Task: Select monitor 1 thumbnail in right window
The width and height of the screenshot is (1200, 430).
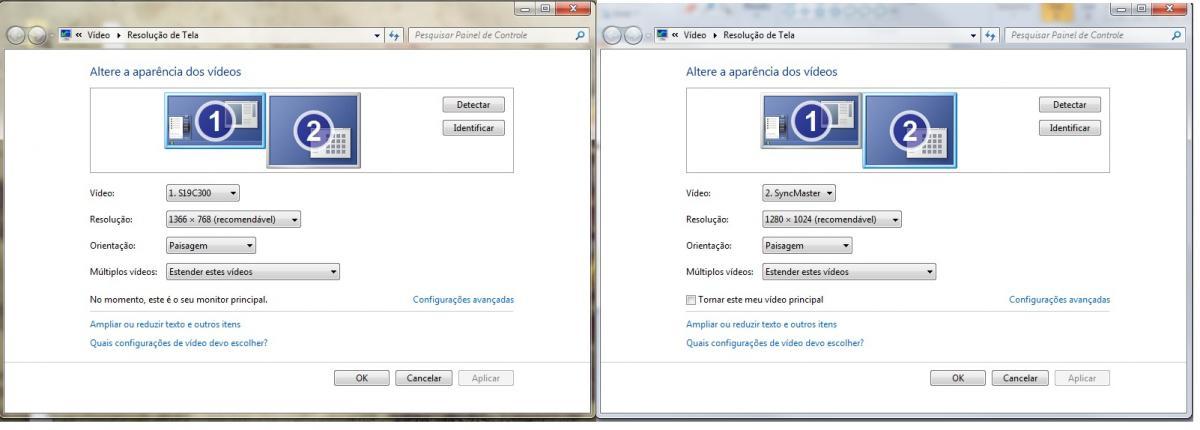Action: (x=811, y=121)
